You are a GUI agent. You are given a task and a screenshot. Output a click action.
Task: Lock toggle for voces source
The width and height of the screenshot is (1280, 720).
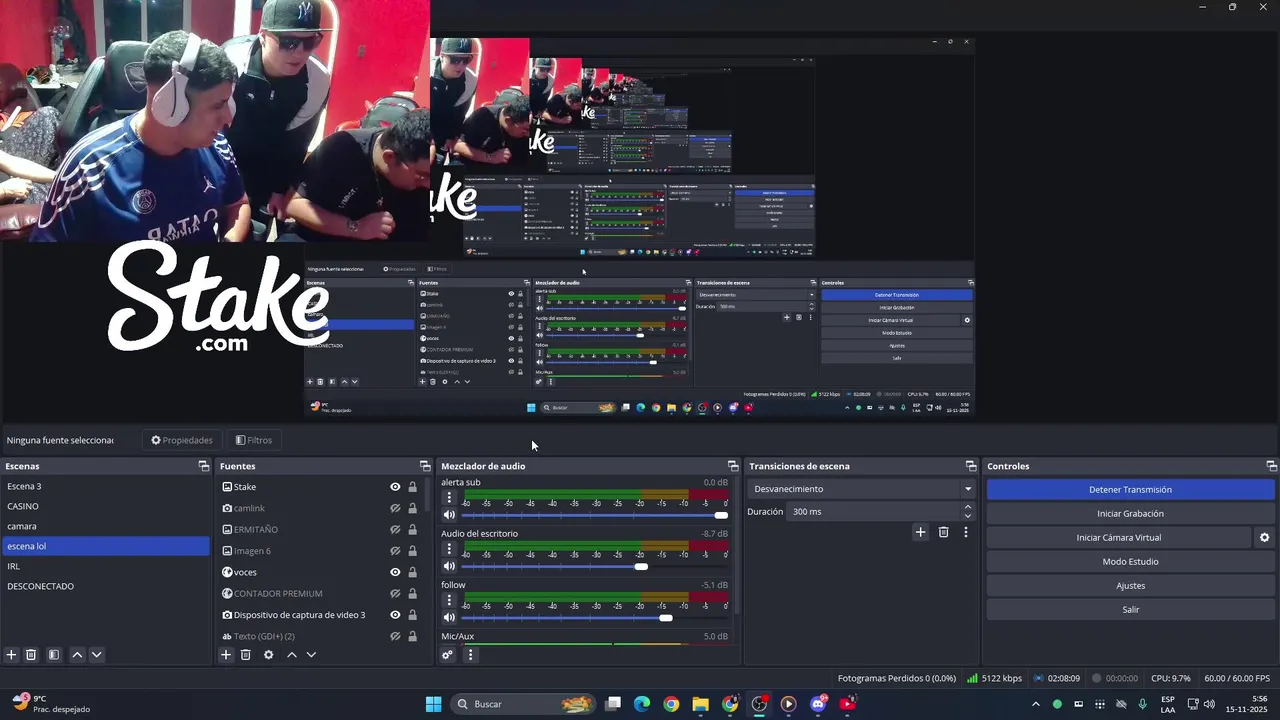click(412, 573)
